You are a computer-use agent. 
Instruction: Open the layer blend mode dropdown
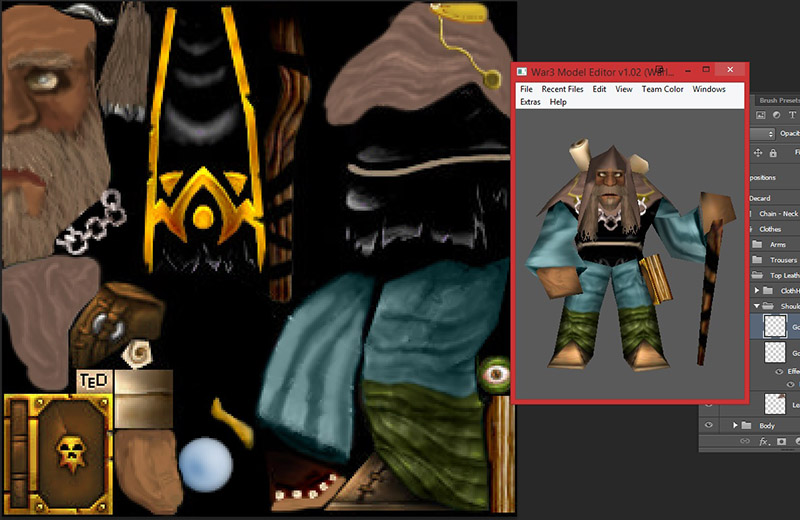click(x=762, y=134)
